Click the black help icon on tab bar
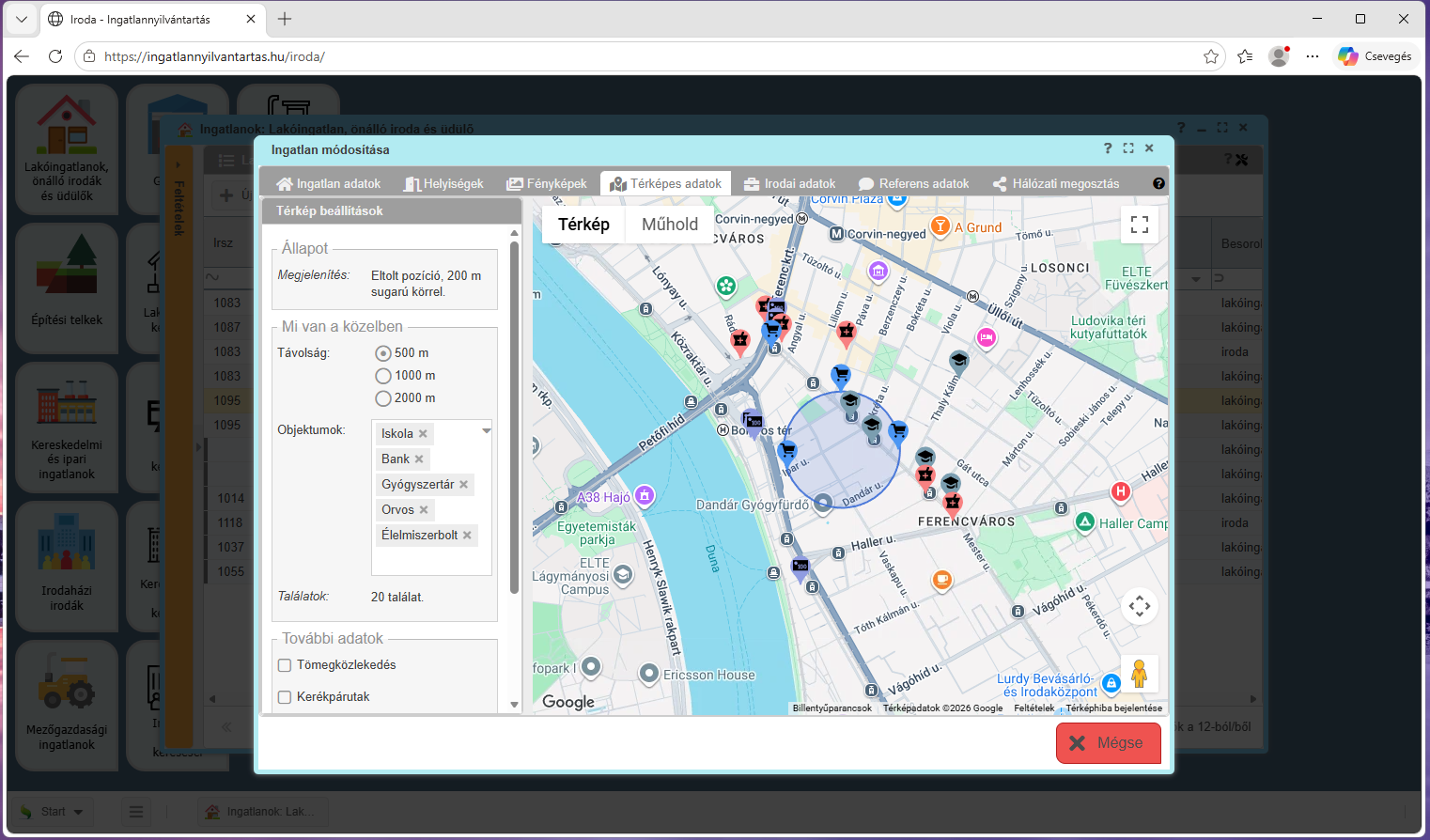 point(1158,184)
